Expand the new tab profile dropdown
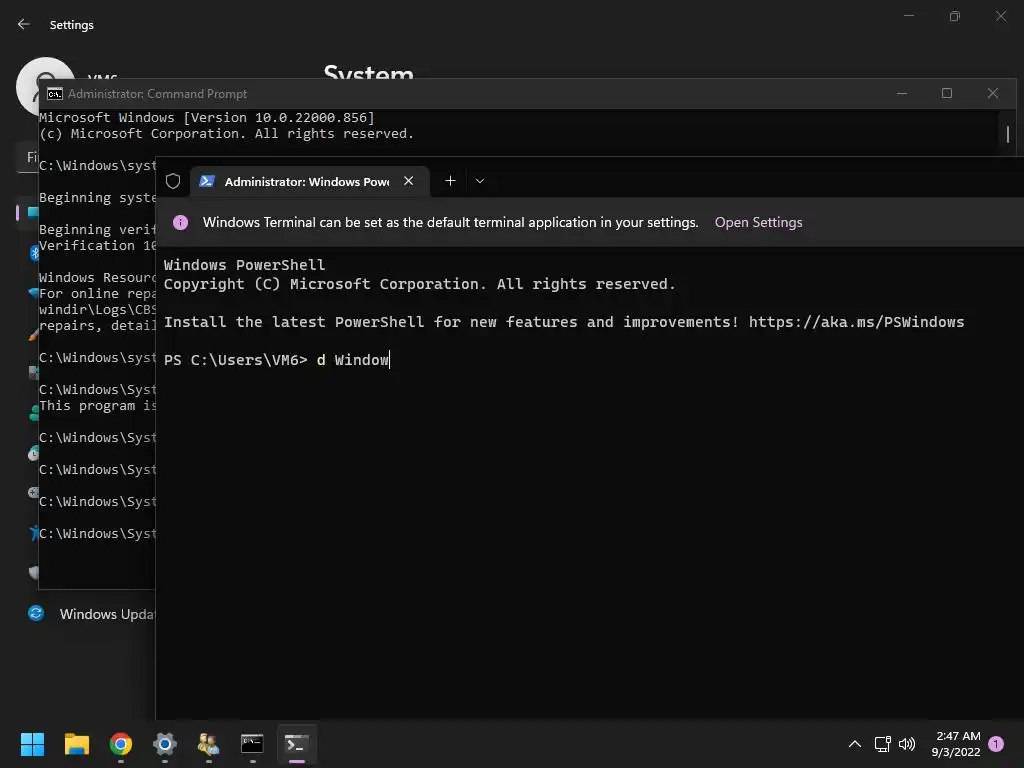The height and width of the screenshot is (768, 1024). point(480,181)
